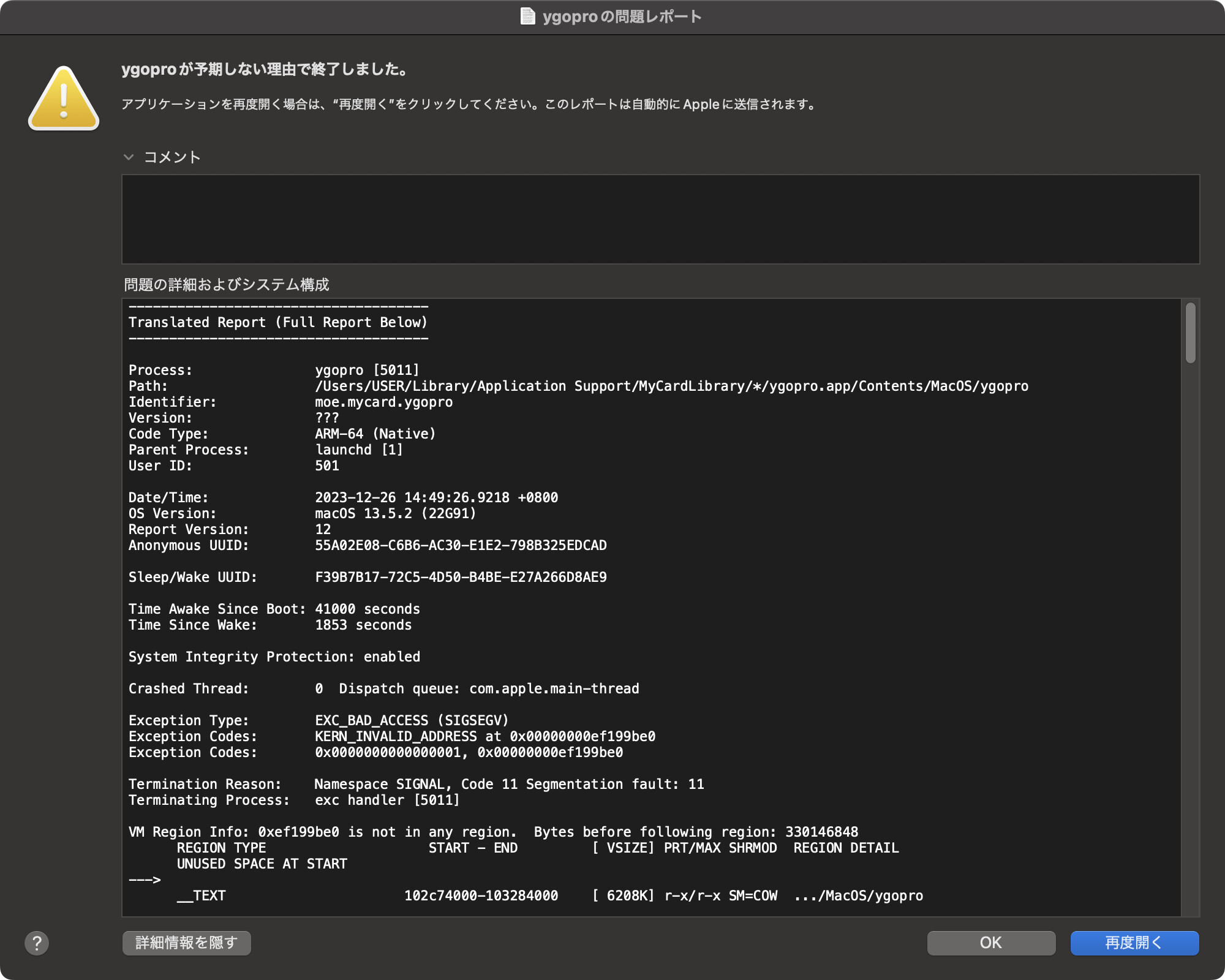1225x980 pixels.
Task: Dismiss the report with OK button
Action: (x=991, y=943)
